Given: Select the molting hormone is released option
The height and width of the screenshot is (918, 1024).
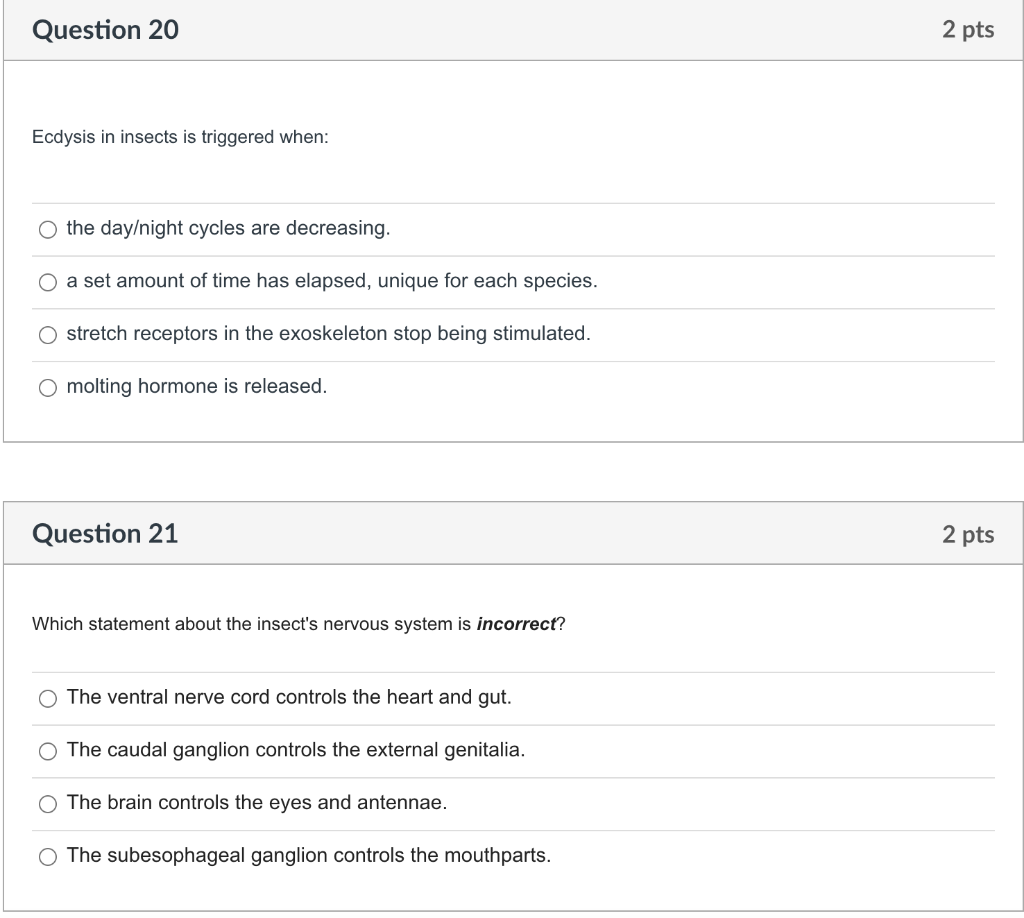Looking at the screenshot, I should [x=47, y=387].
